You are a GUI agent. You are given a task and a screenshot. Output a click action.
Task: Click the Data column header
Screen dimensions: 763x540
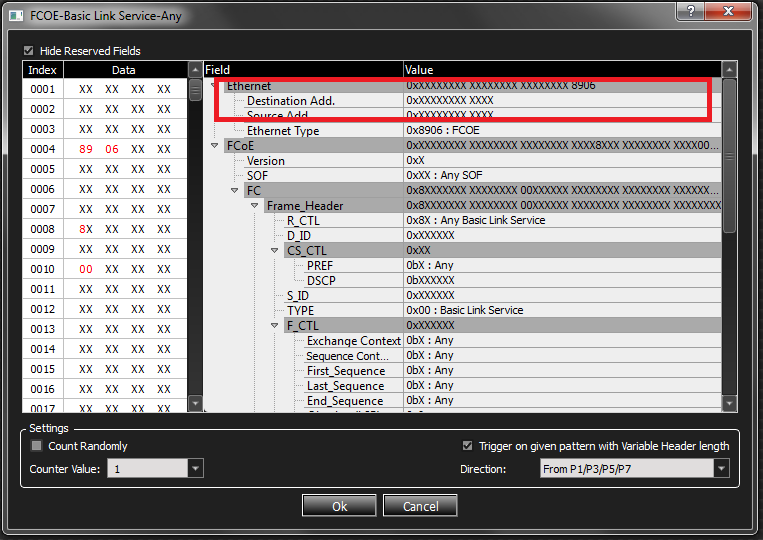125,70
